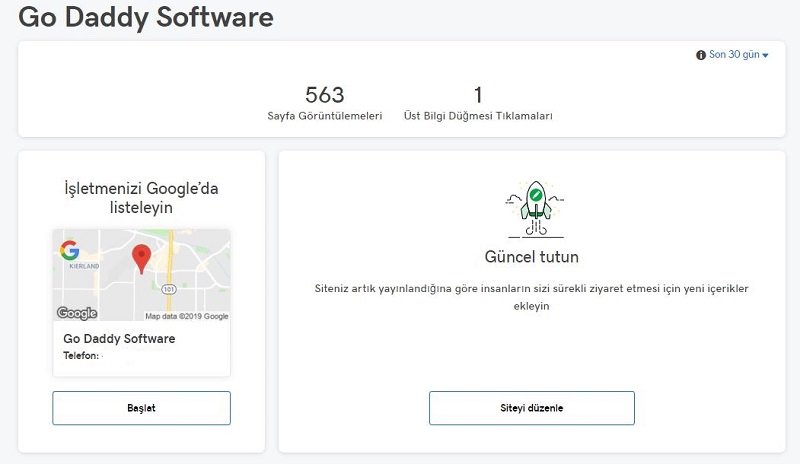
Task: Click the red map pin marker
Action: click(x=141, y=258)
